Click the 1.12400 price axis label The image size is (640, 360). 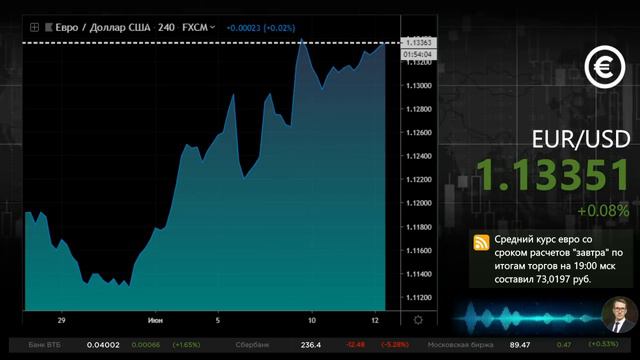click(419, 156)
